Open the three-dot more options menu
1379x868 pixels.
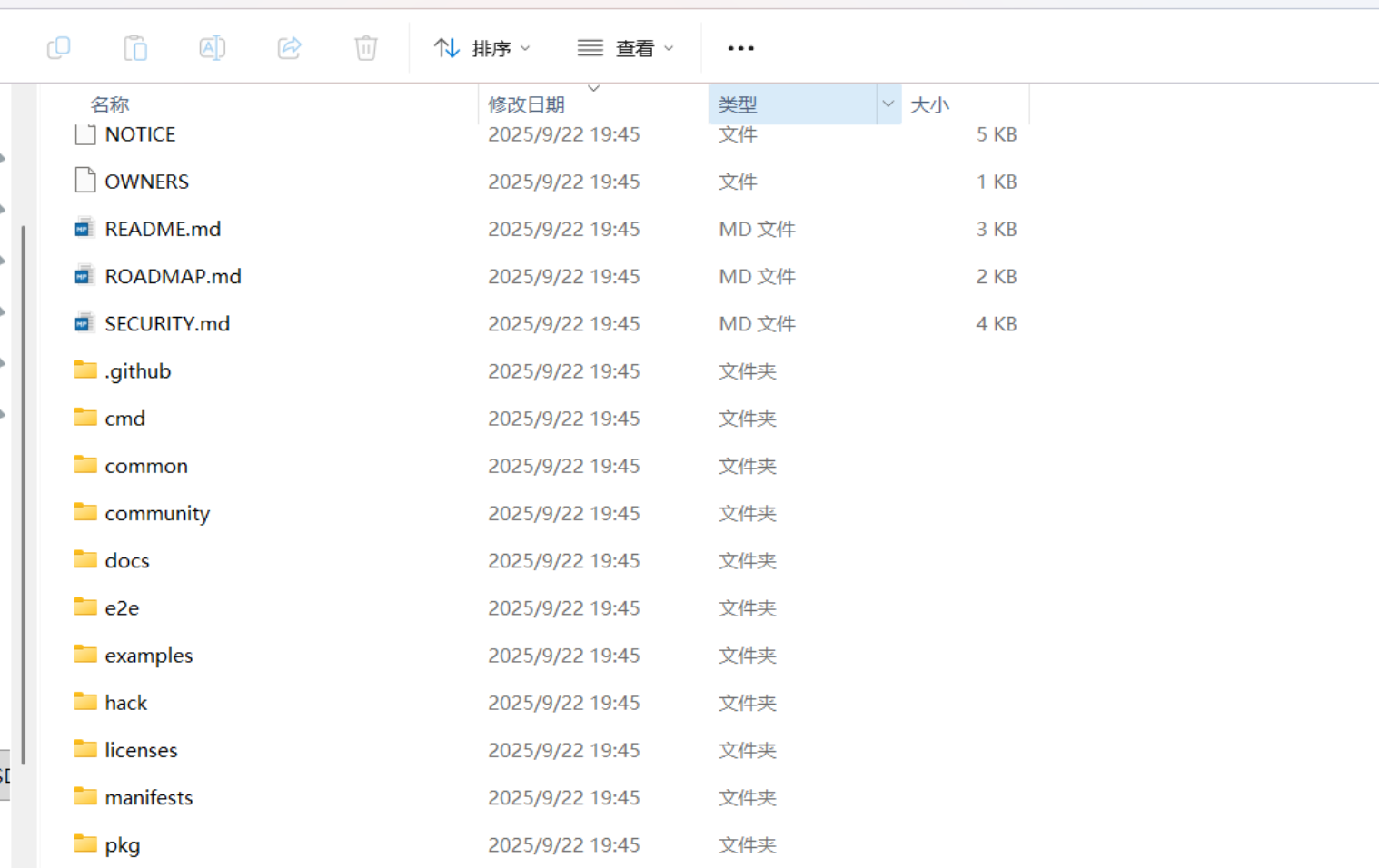[x=740, y=48]
